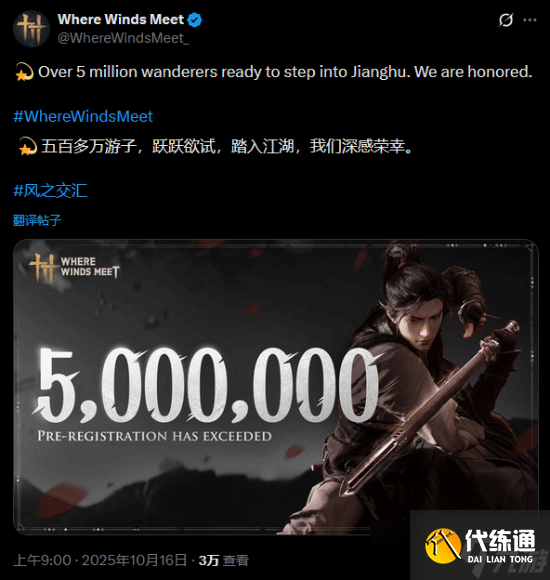The width and height of the screenshot is (550, 580).
Task: Follow the #风之交汇 hashtag
Action: point(50,191)
